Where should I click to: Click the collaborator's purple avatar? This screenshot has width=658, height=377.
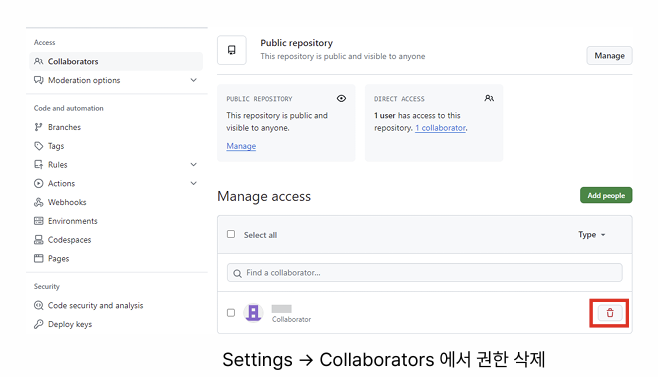point(253,313)
